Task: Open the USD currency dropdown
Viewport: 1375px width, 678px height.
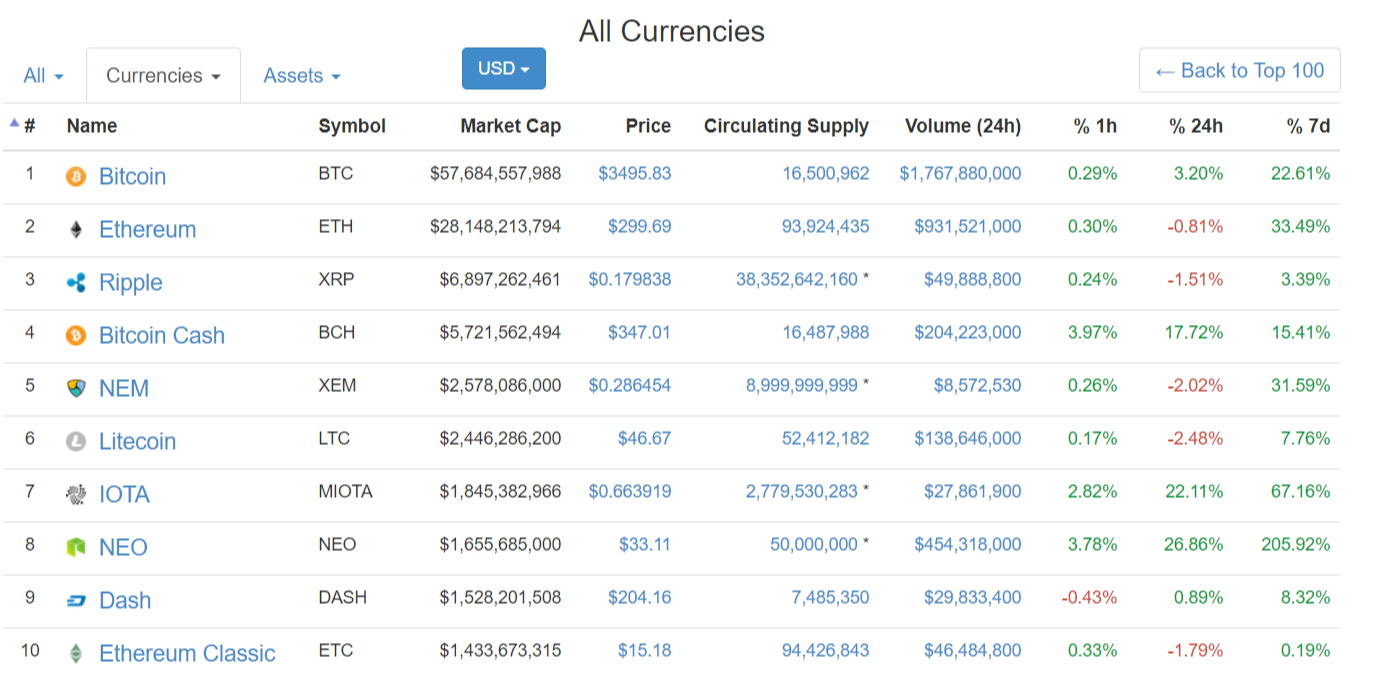Action: 503,68
